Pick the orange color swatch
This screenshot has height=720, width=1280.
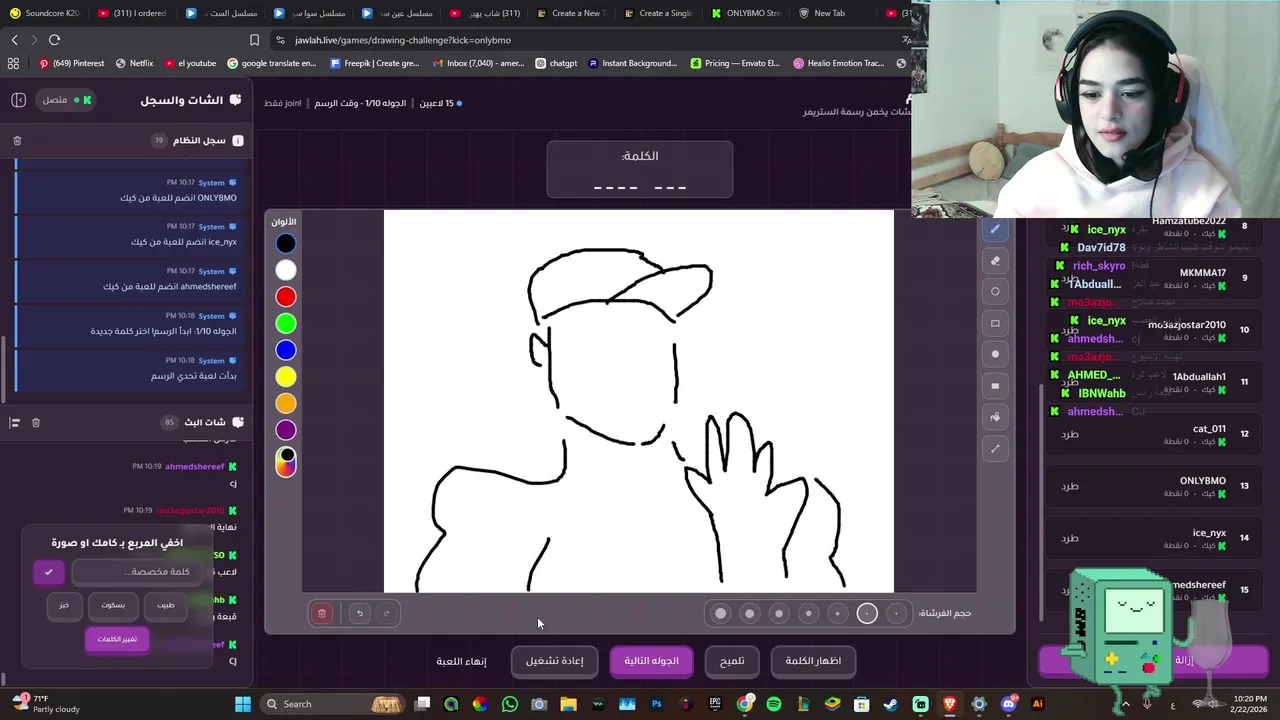point(286,403)
